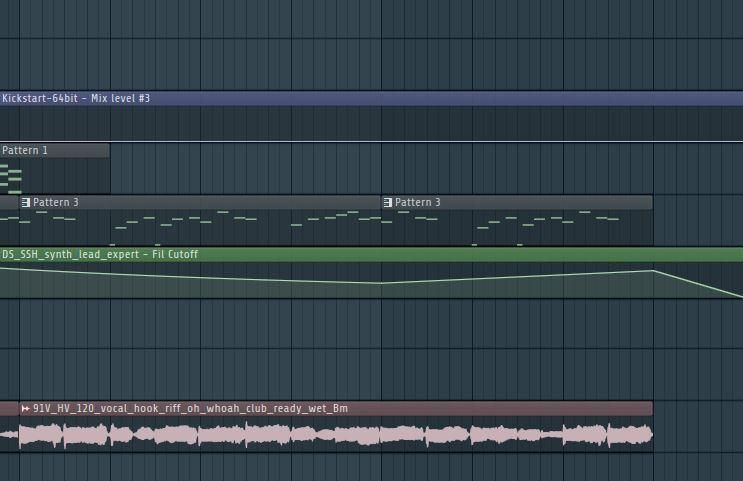Open the vocal hook audio clip menu icon

point(26,408)
